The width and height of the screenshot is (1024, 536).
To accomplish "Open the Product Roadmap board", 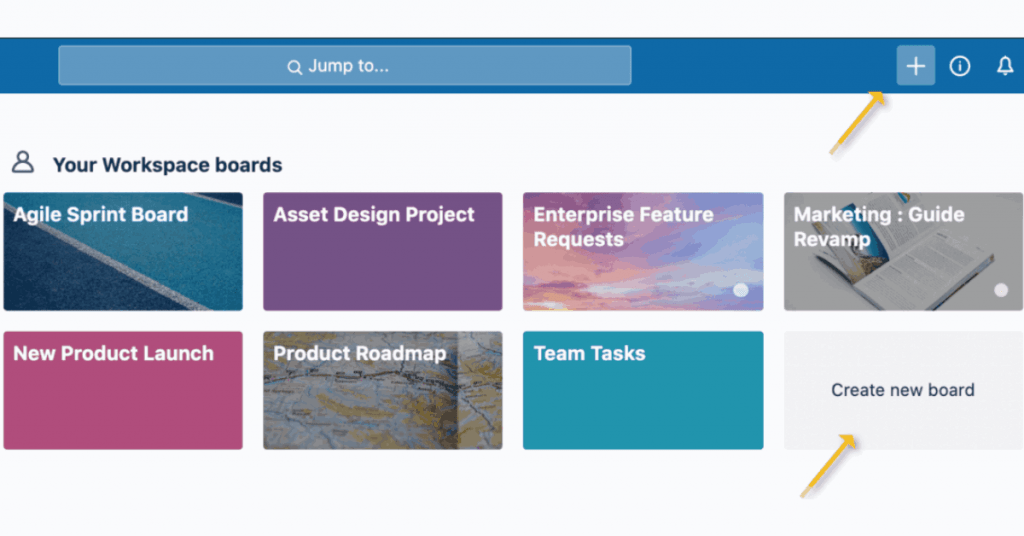I will [x=383, y=390].
